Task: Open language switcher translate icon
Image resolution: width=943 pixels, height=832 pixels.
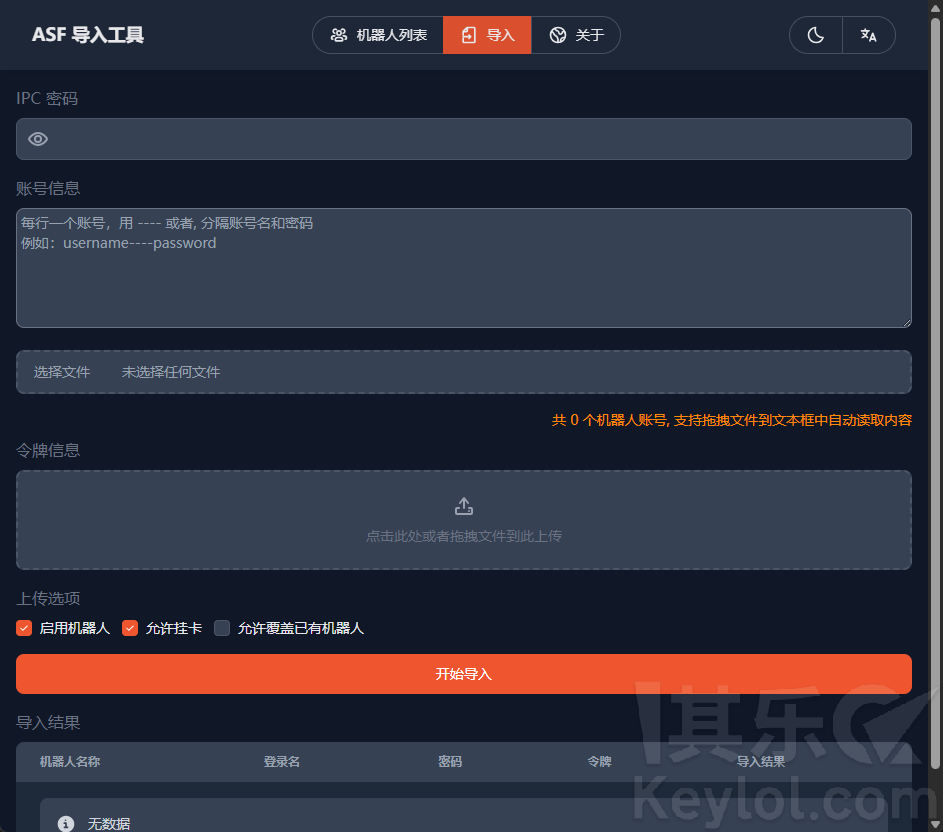Action: (x=868, y=35)
